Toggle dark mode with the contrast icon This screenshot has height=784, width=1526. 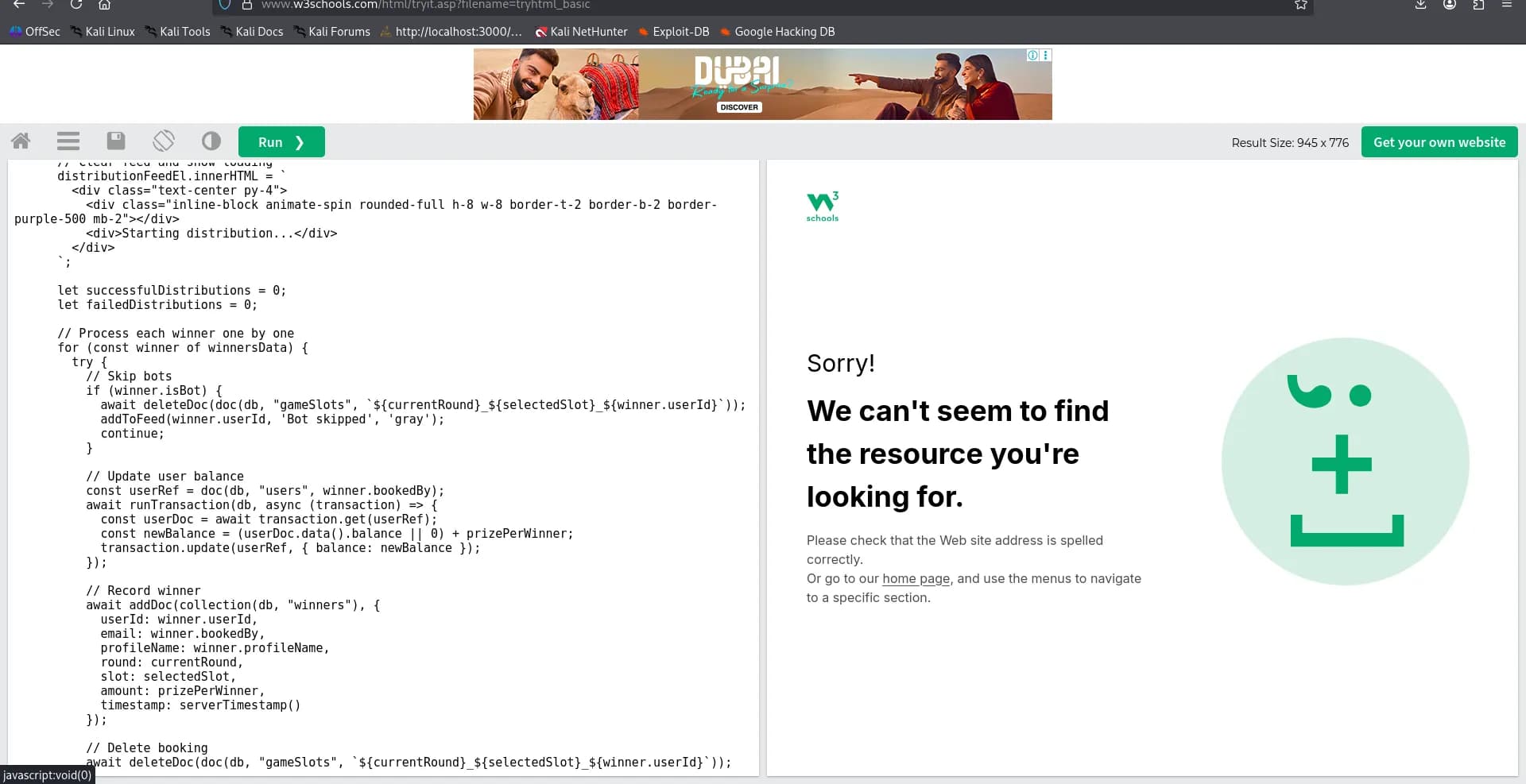click(x=211, y=141)
